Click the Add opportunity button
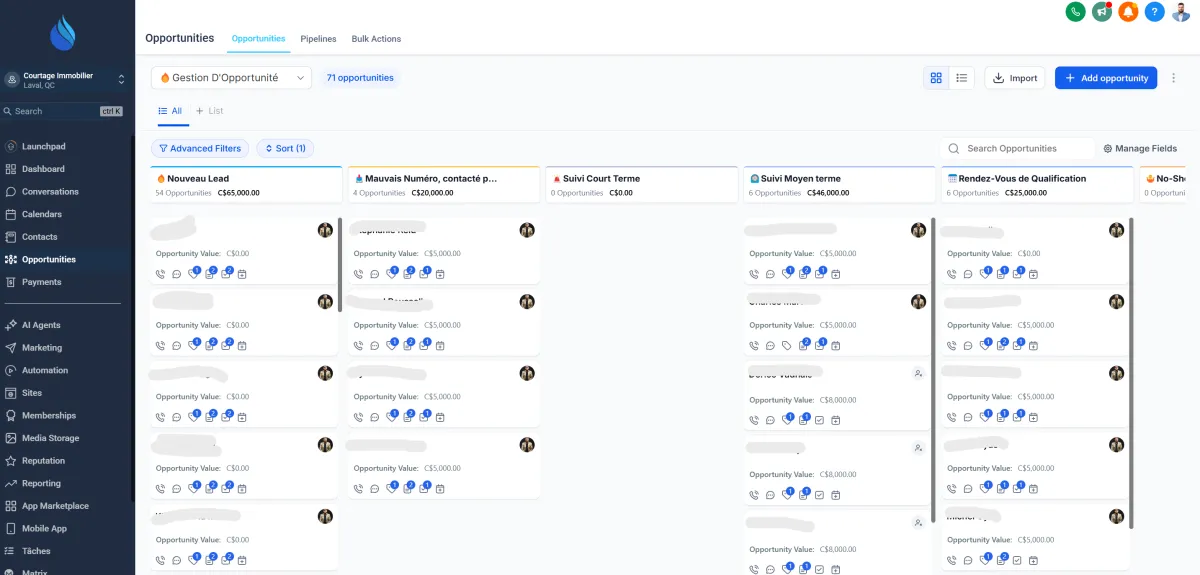This screenshot has width=1200, height=575. click(1105, 78)
